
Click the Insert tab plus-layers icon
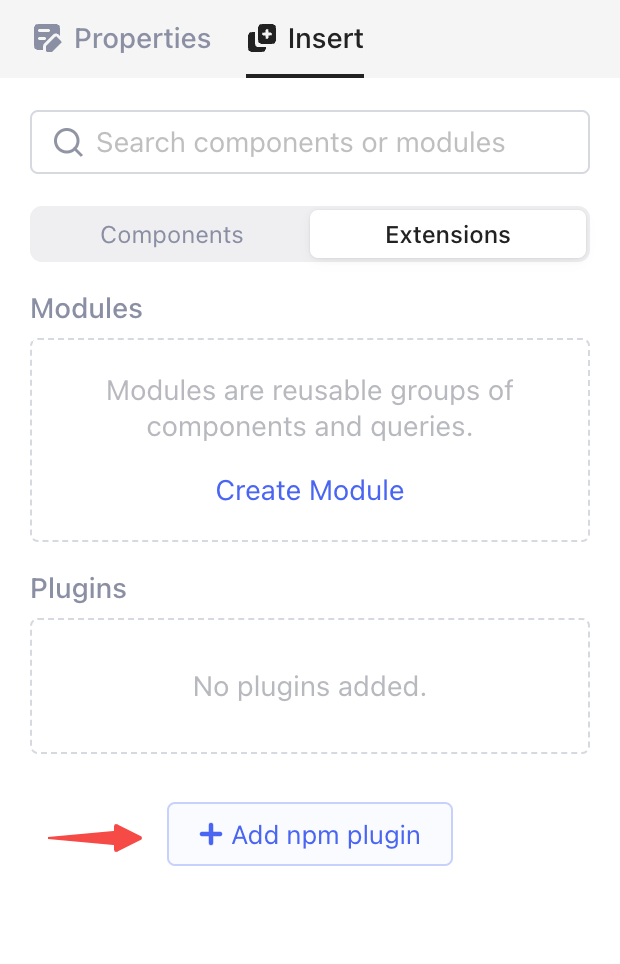tap(262, 39)
